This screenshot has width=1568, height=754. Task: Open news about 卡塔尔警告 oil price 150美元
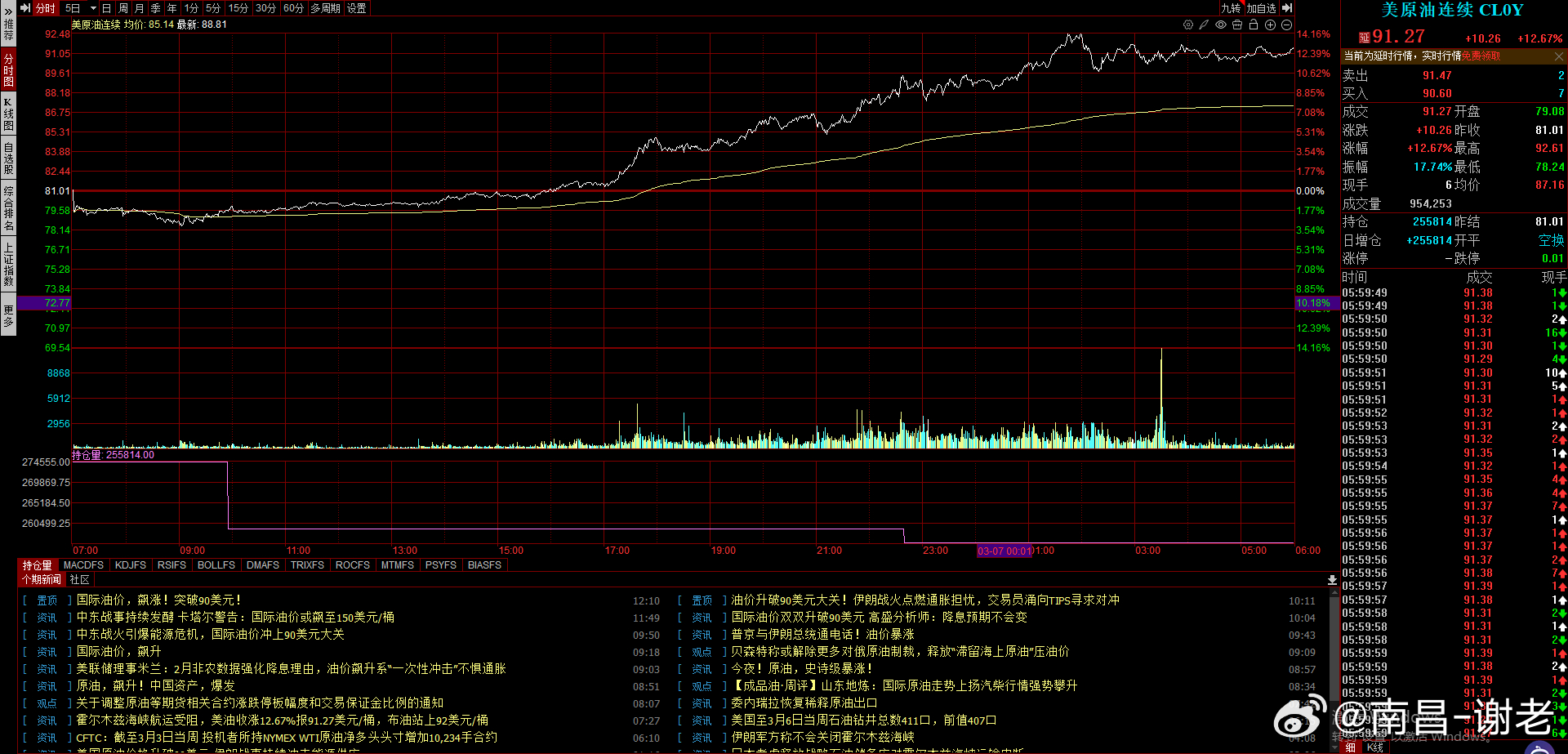235,618
